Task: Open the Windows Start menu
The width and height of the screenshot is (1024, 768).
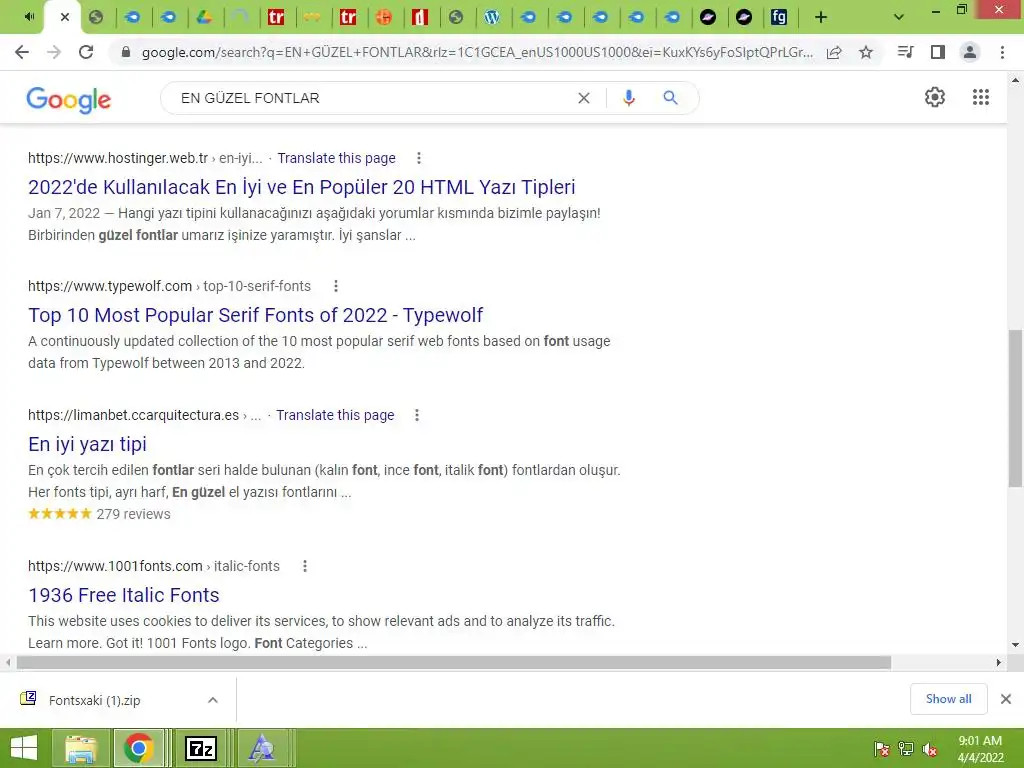Action: coord(24,748)
